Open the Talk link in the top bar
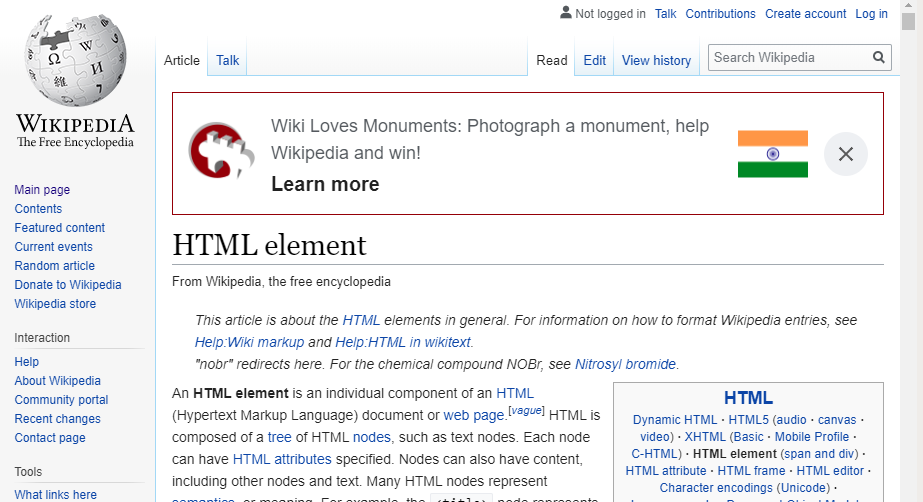 [x=666, y=14]
